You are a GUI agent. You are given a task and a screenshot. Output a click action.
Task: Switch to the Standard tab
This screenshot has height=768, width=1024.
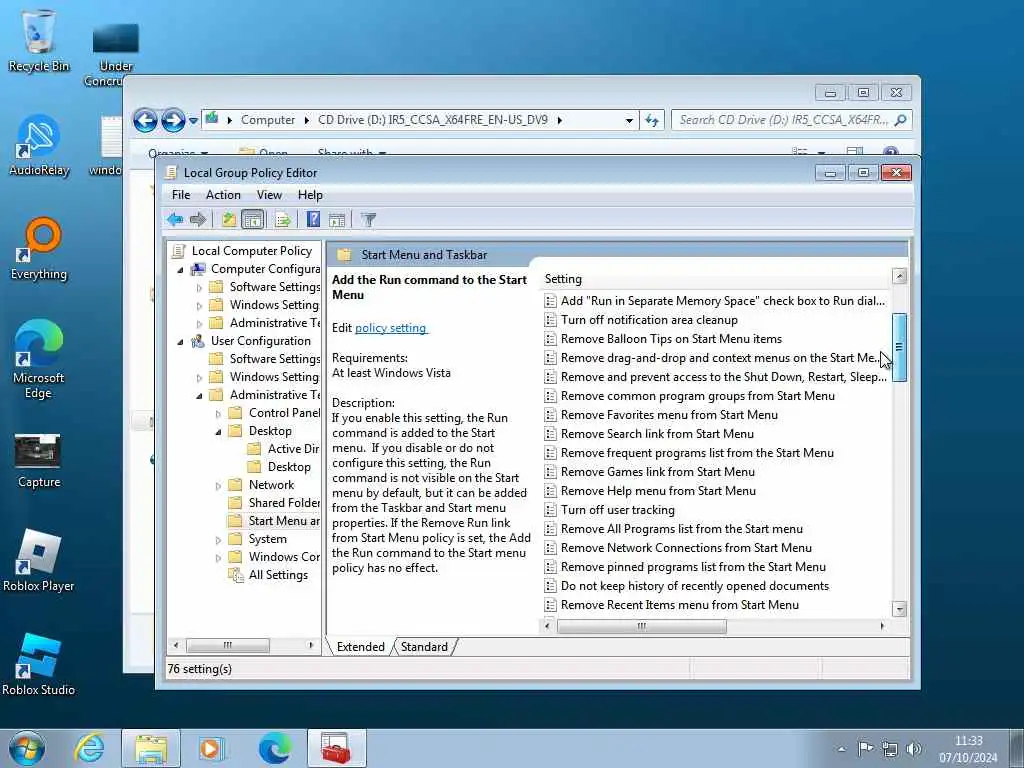coord(424,647)
